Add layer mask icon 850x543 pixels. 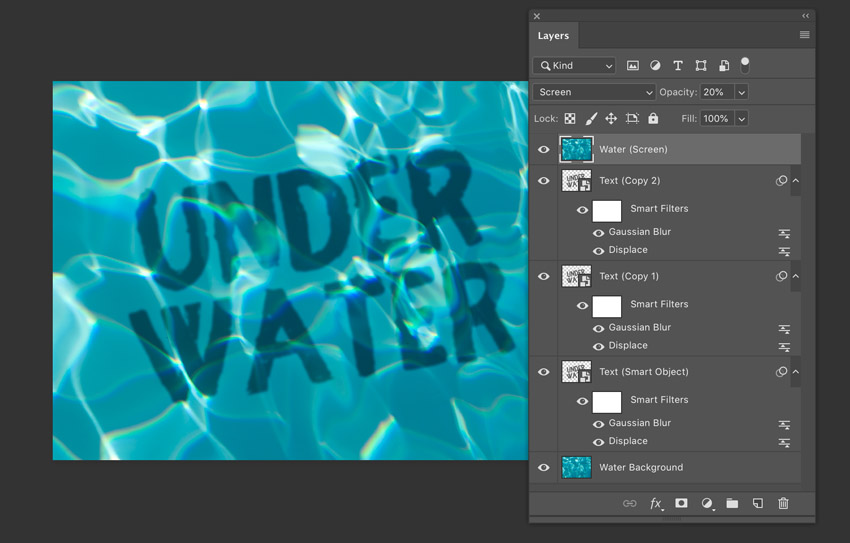point(681,503)
